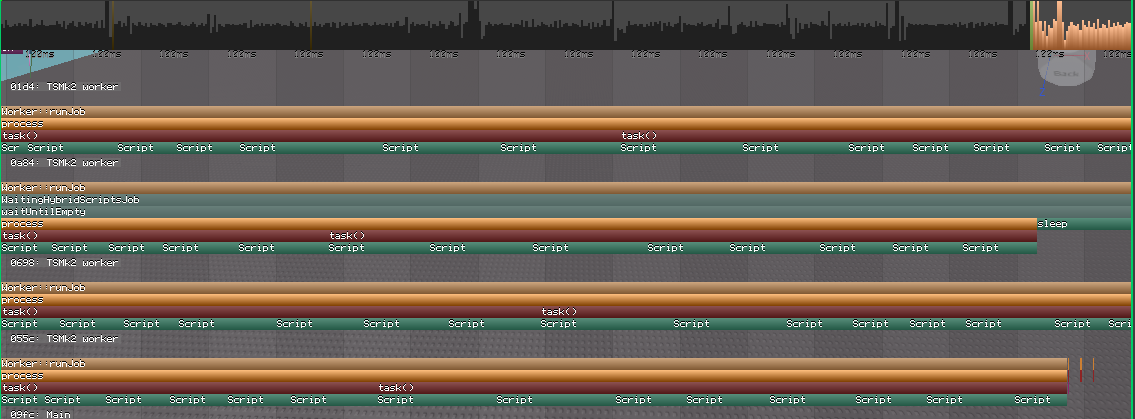Click Worker::runJob bar in the 0a84 thread

click(565, 188)
